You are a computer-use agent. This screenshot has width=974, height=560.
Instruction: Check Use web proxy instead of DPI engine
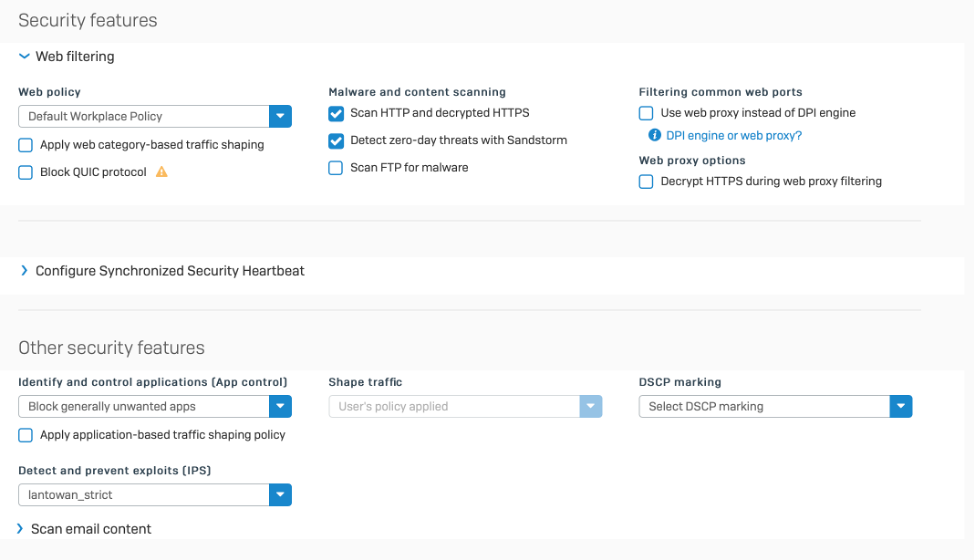tap(646, 113)
